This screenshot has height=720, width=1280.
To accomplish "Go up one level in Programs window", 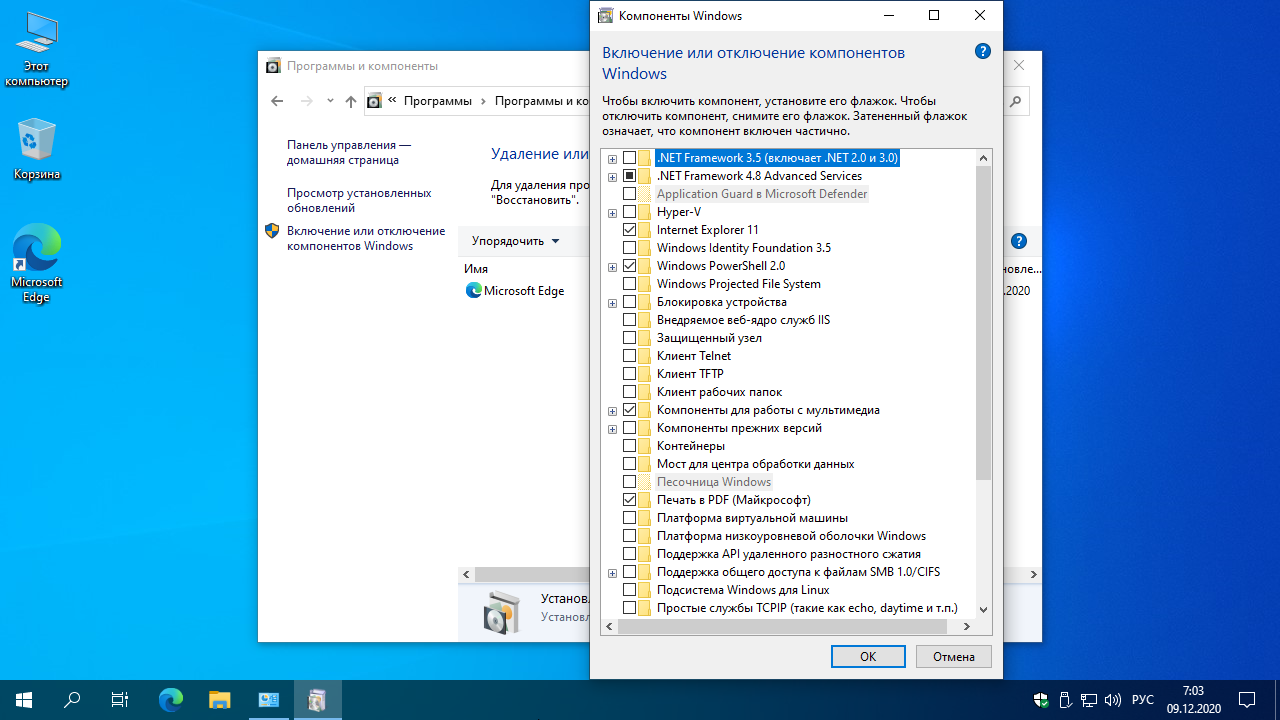I will point(351,101).
